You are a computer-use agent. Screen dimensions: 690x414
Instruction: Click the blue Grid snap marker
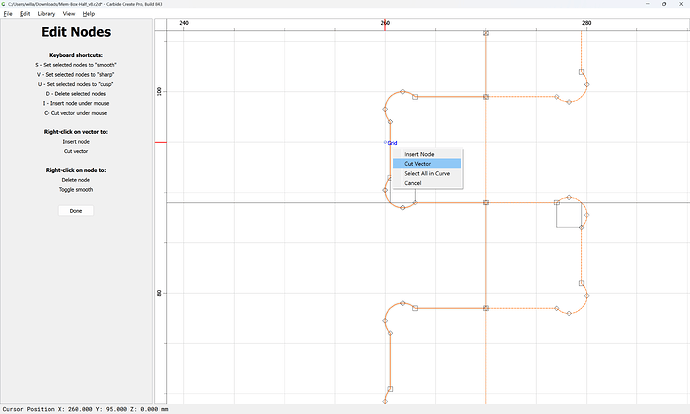pyautogui.click(x=391, y=143)
